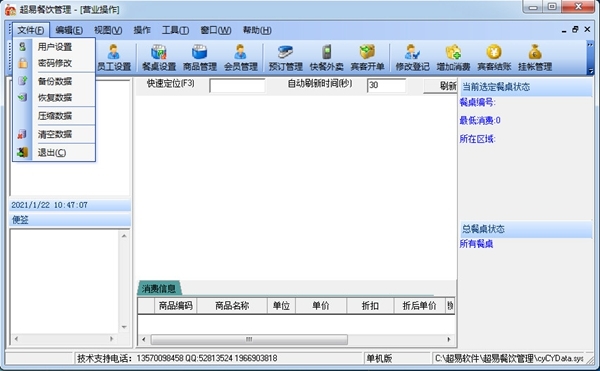Choose 恢复数据 menu entry
The height and width of the screenshot is (371, 600).
point(55,97)
